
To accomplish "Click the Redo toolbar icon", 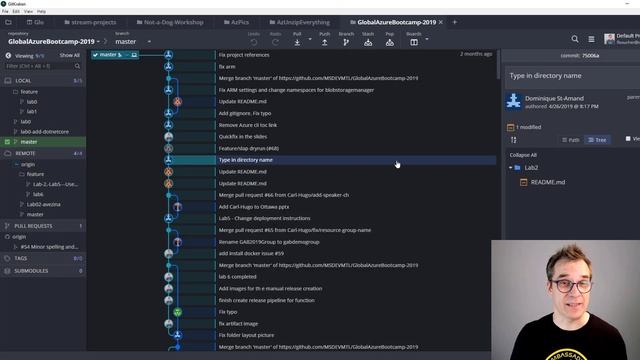I will tap(276, 42).
